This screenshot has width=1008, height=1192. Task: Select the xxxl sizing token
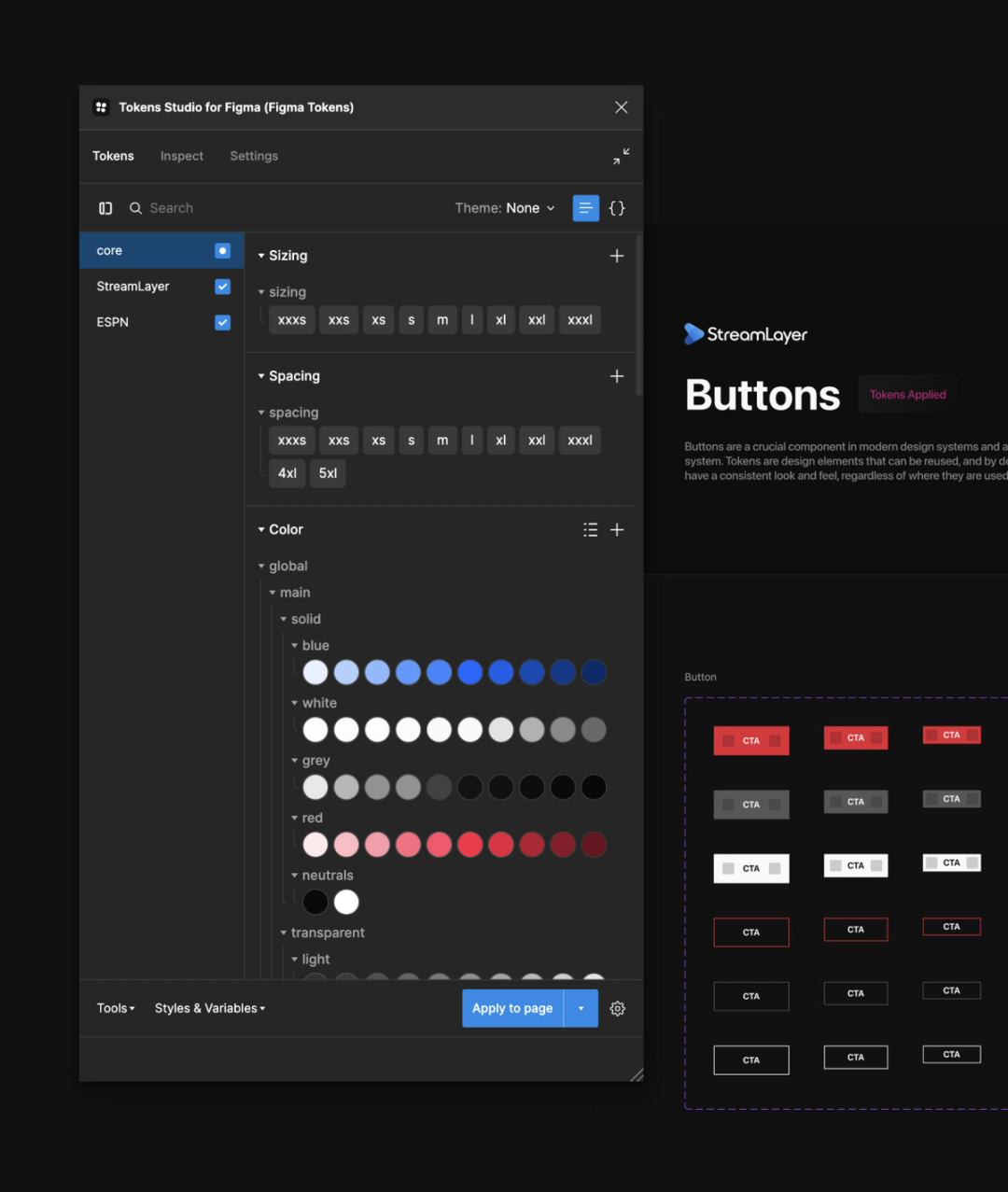[580, 320]
